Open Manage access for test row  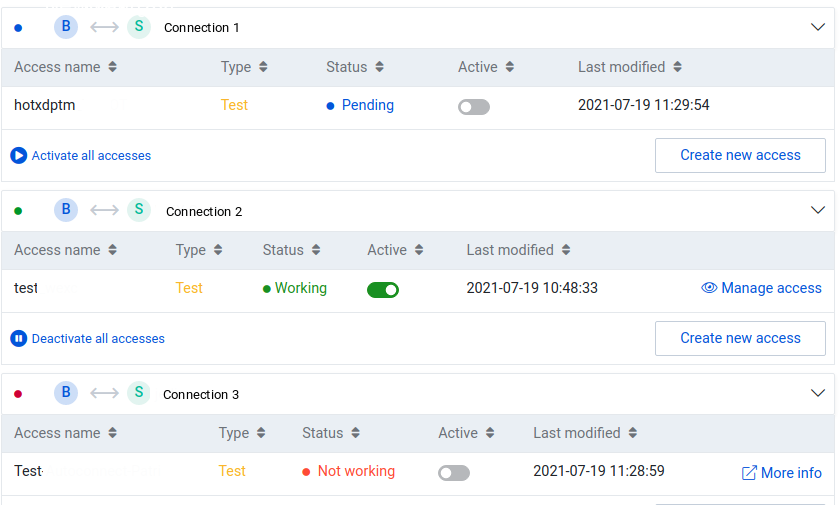pyautogui.click(x=771, y=288)
